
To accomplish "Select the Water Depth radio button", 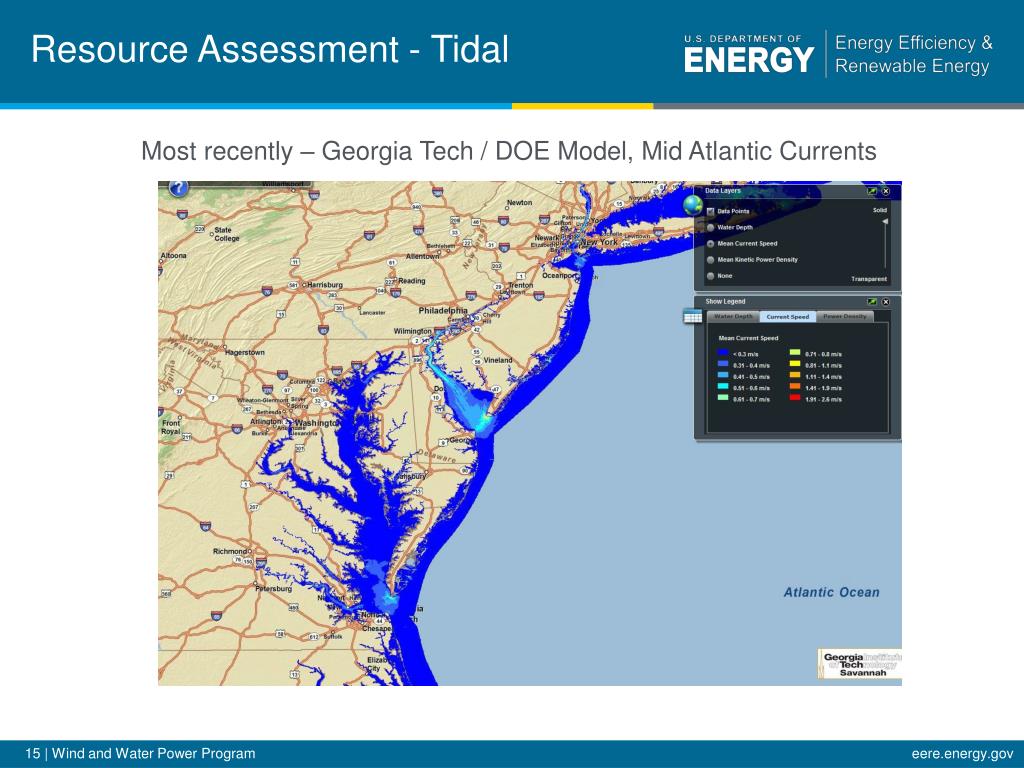I will pos(711,227).
